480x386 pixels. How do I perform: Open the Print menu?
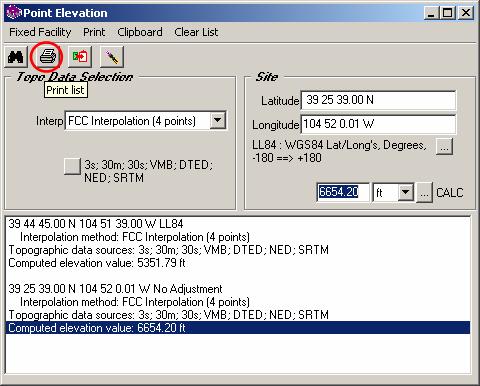[x=94, y=32]
